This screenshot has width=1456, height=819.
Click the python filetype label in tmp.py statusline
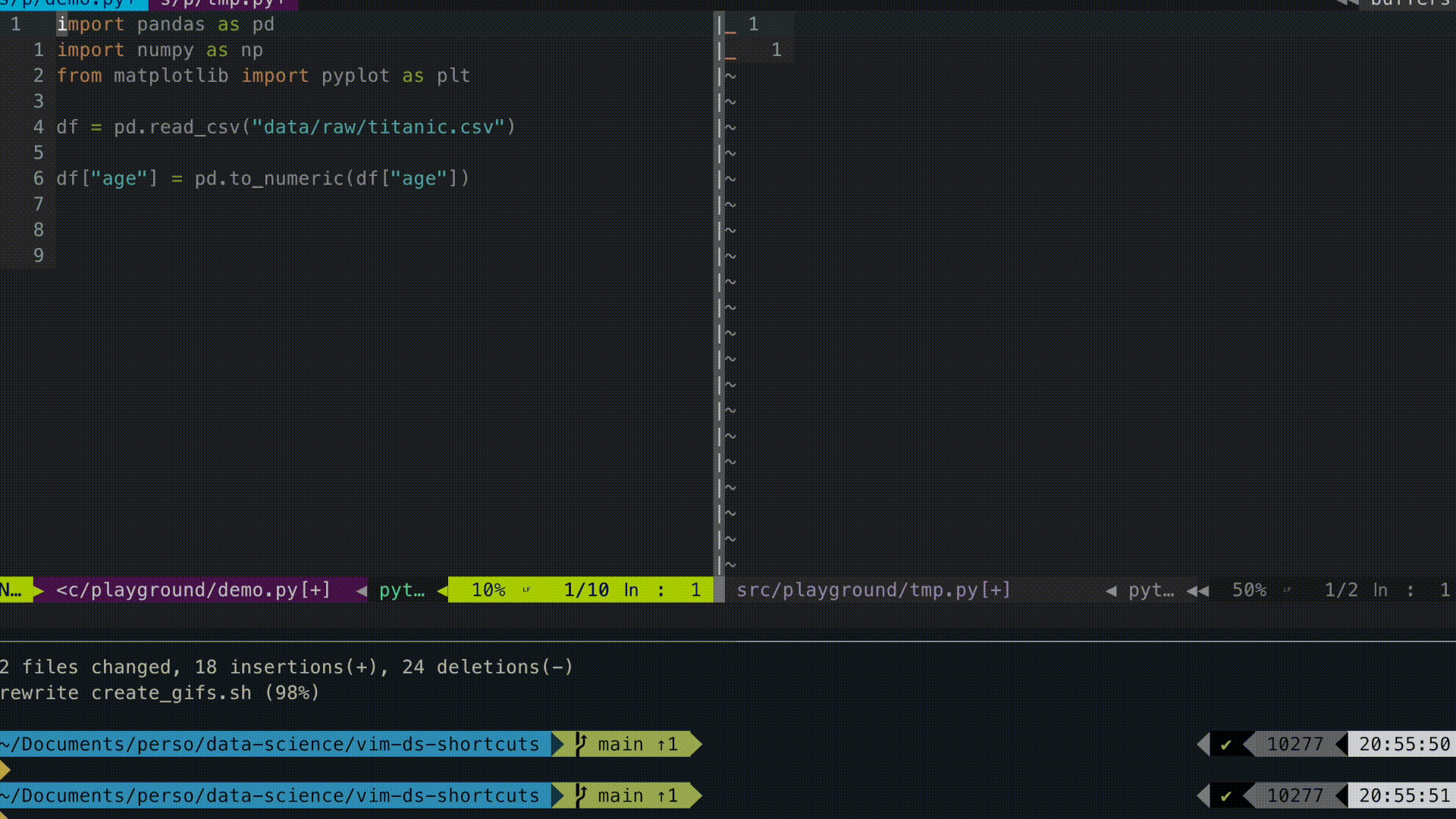[x=1150, y=590]
